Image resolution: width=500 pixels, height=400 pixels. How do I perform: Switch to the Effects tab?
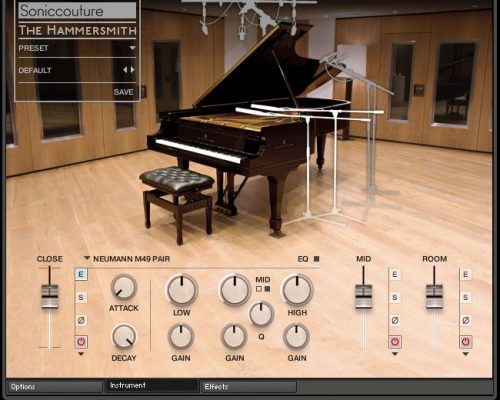coord(249,387)
